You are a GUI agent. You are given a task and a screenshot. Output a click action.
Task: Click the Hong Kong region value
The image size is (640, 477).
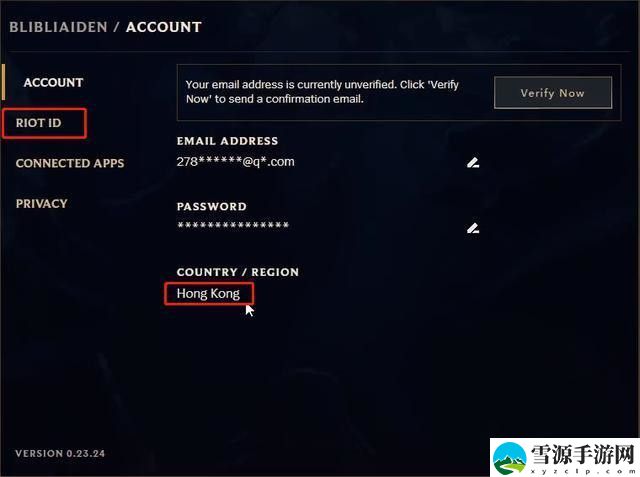coord(208,294)
